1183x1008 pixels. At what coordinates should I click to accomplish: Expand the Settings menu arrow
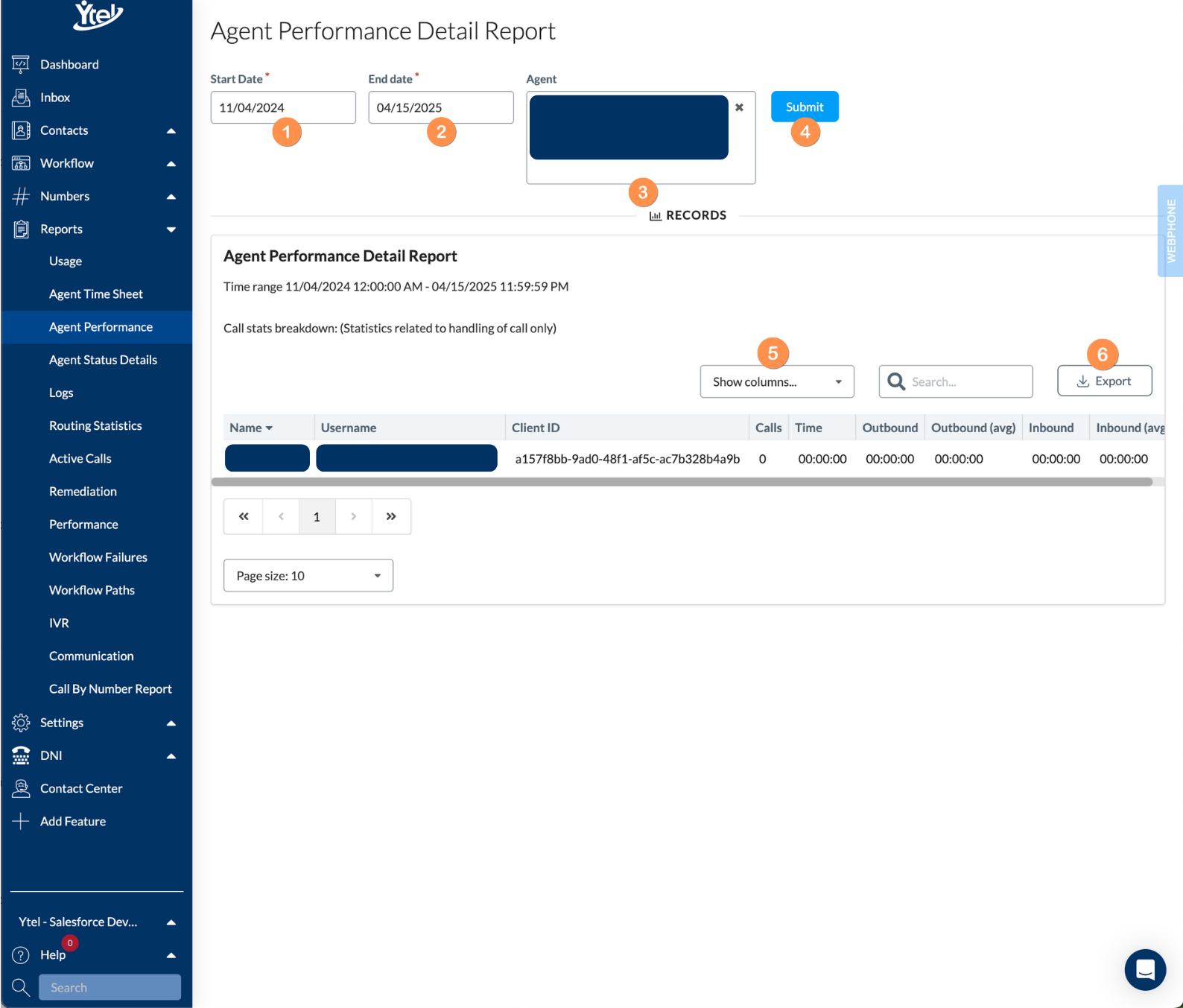(171, 723)
